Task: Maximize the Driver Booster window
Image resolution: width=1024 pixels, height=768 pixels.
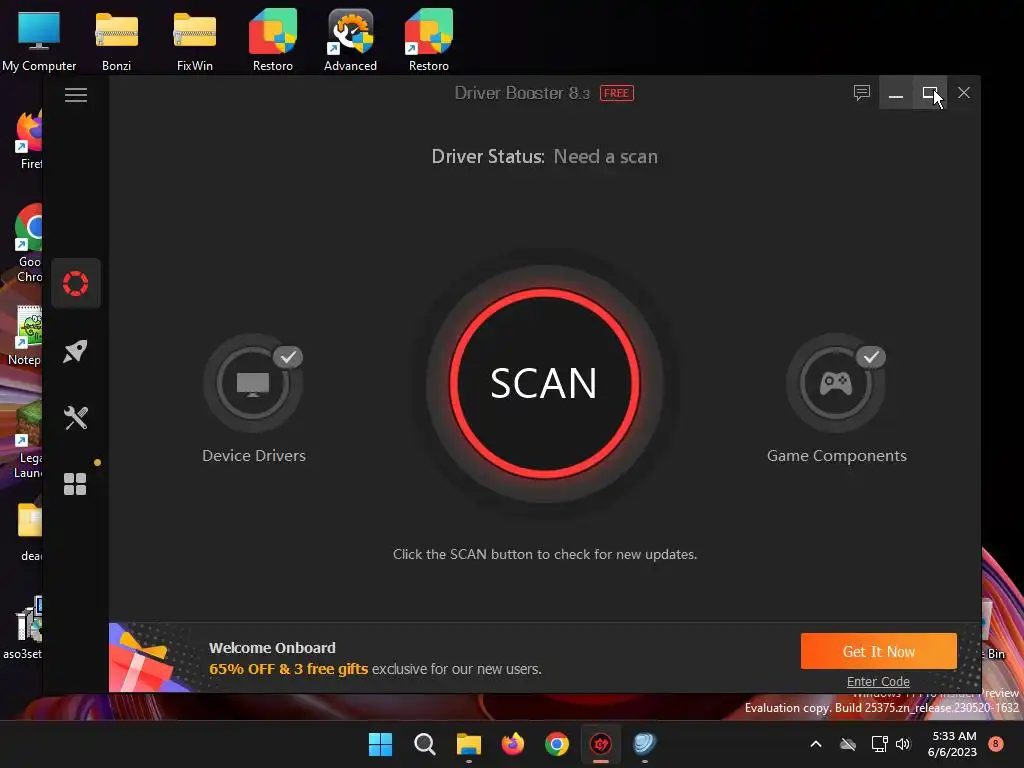Action: (x=930, y=93)
